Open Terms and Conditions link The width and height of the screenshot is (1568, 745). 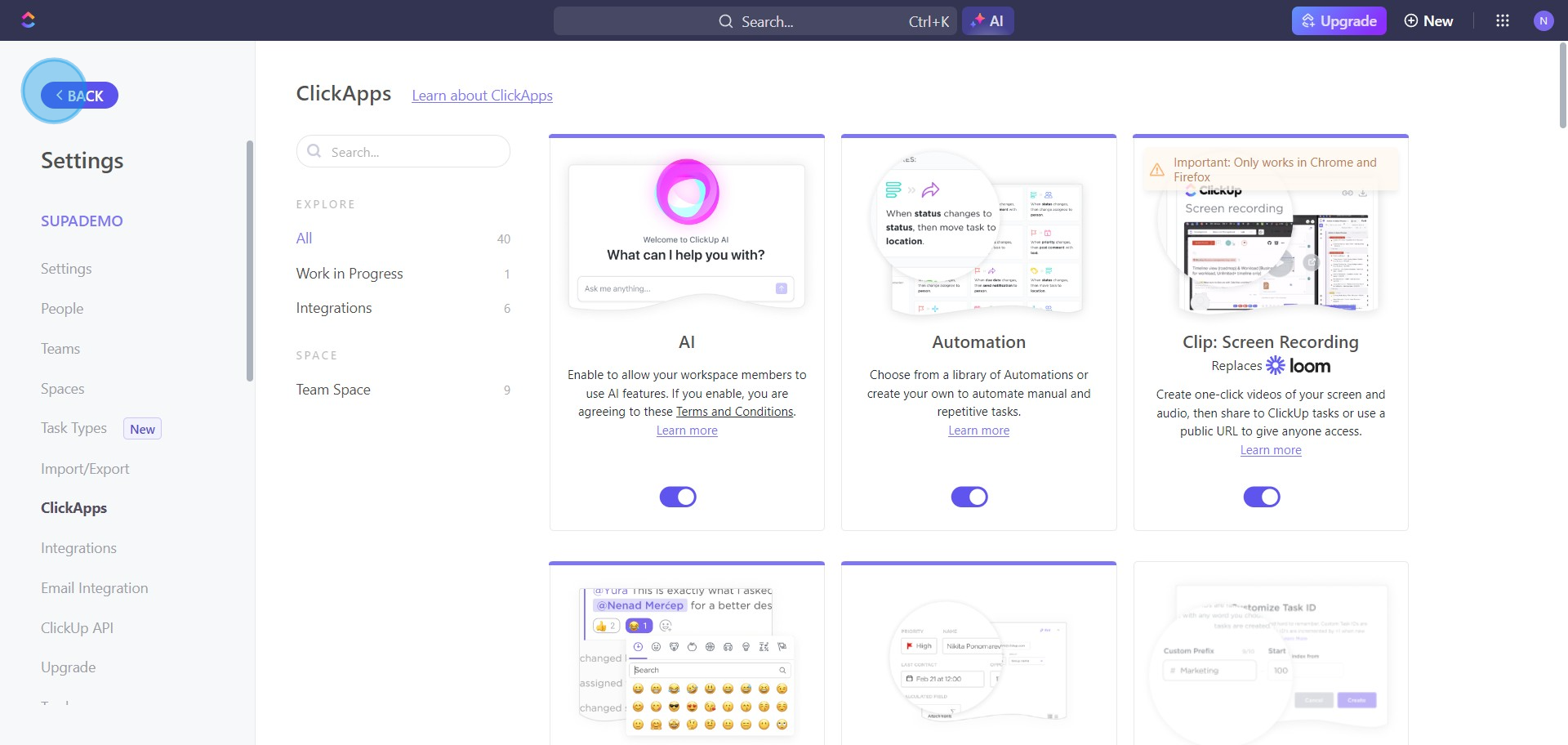734,412
